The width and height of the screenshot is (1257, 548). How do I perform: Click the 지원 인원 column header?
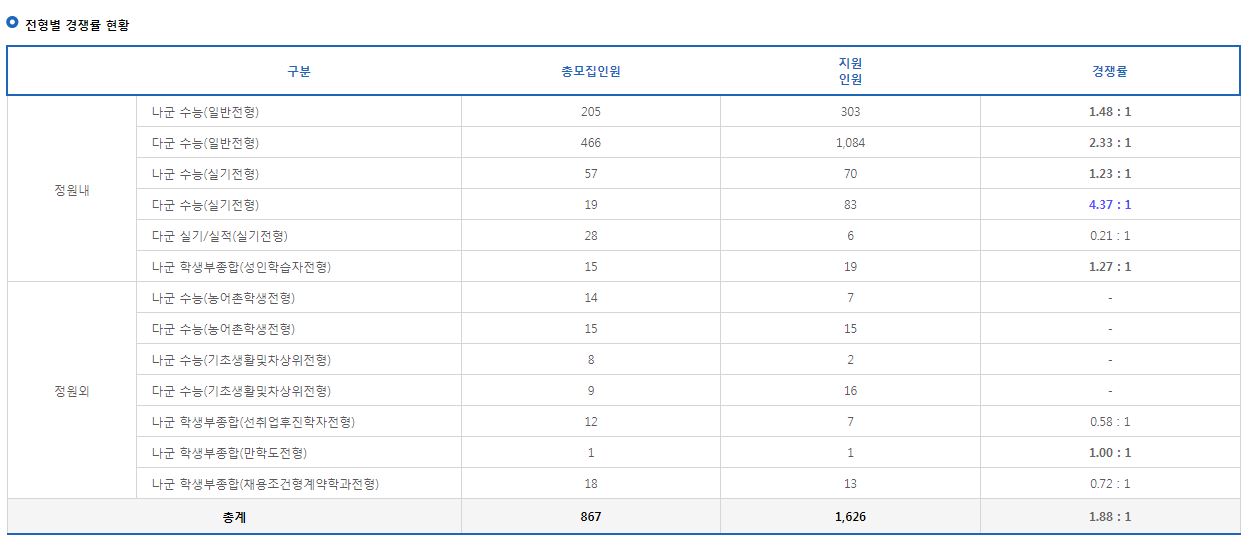point(850,71)
